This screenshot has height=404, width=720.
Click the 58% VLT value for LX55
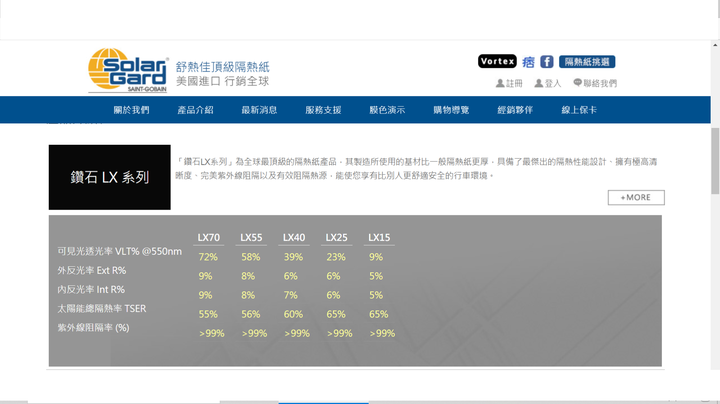tap(251, 257)
